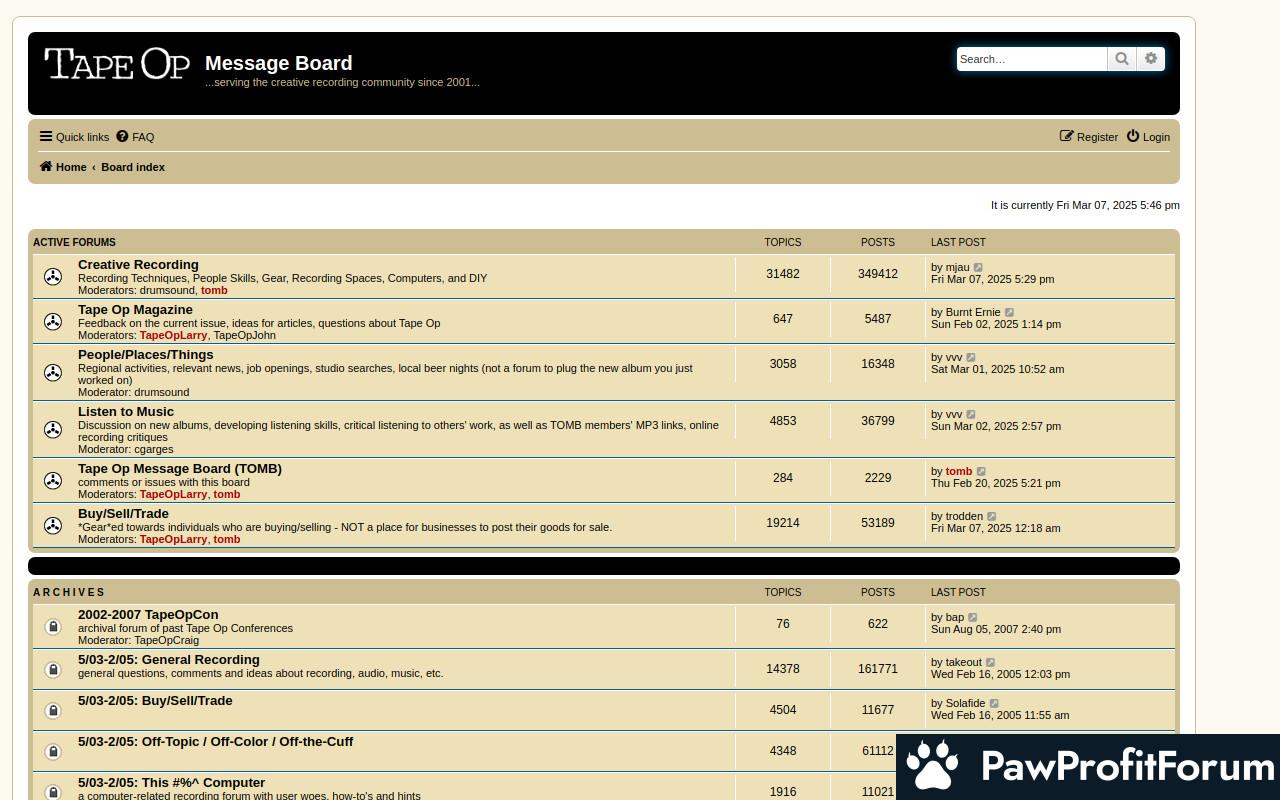Screen dimensions: 1280x800
Task: View latest post icon by takeout
Action: 991,663
